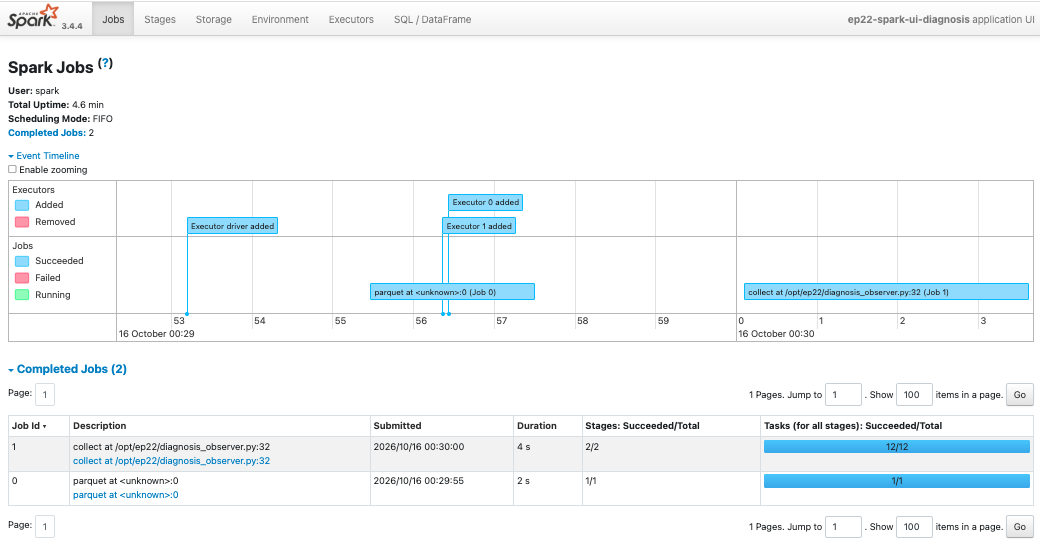The height and width of the screenshot is (548, 1040).
Task: Open the Storage tab
Action: tap(214, 19)
